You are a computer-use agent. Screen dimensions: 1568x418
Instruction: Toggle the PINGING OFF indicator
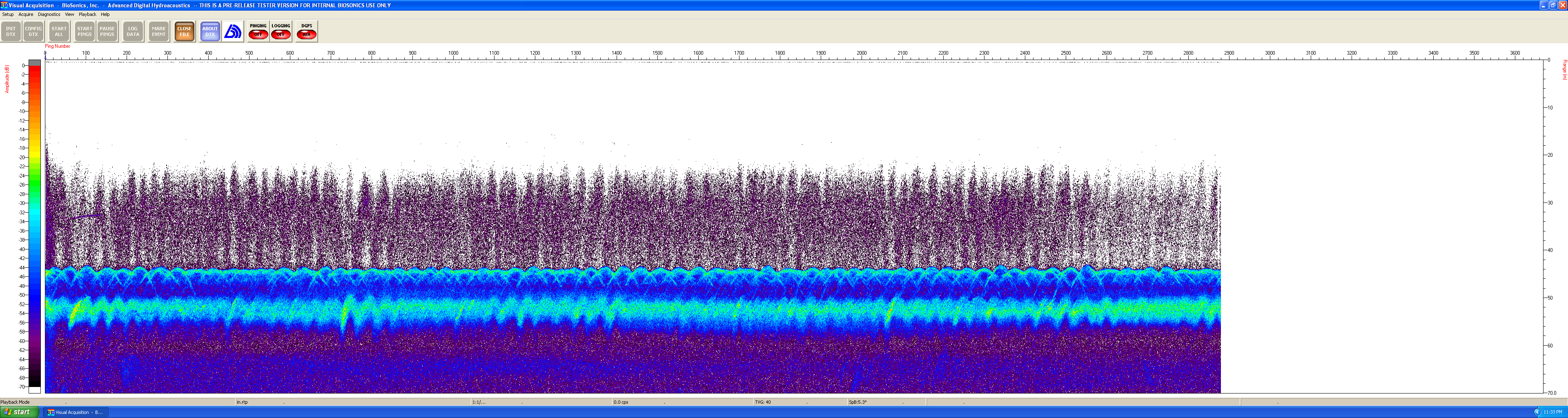(258, 32)
